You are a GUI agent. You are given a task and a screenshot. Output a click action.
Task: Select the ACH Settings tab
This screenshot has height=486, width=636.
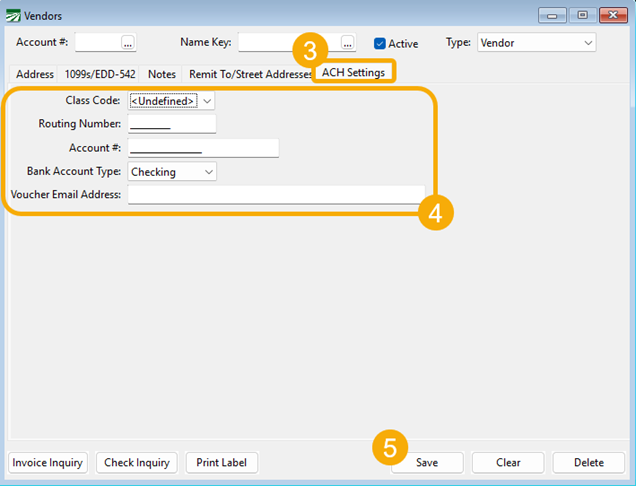pyautogui.click(x=353, y=72)
